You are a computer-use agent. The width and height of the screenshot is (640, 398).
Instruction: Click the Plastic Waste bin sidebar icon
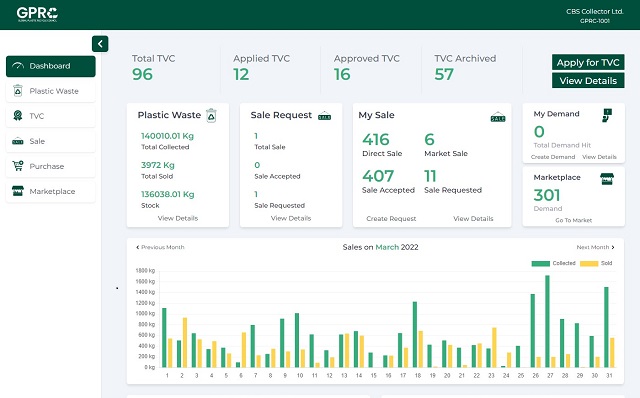tap(18, 90)
